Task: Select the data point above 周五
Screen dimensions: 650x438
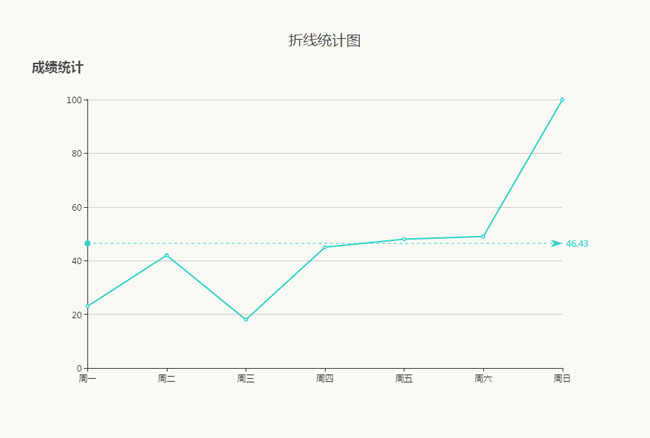Action: [x=404, y=239]
